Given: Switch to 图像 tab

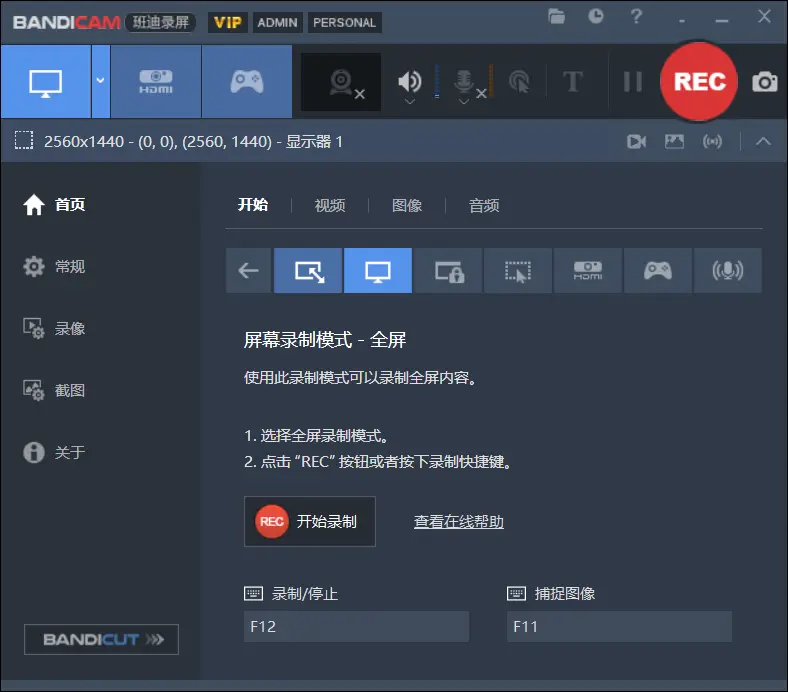Looking at the screenshot, I should coord(407,205).
